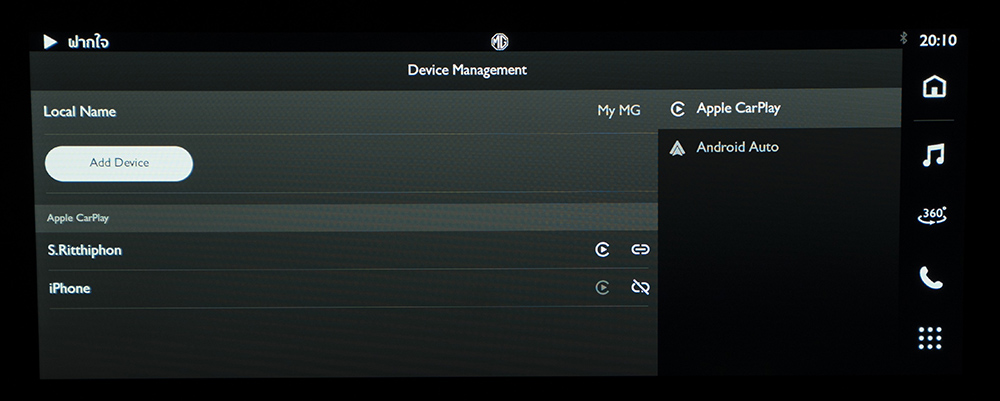Viewport: 1000px width, 401px height.
Task: Open the Music note icon
Action: 933,154
